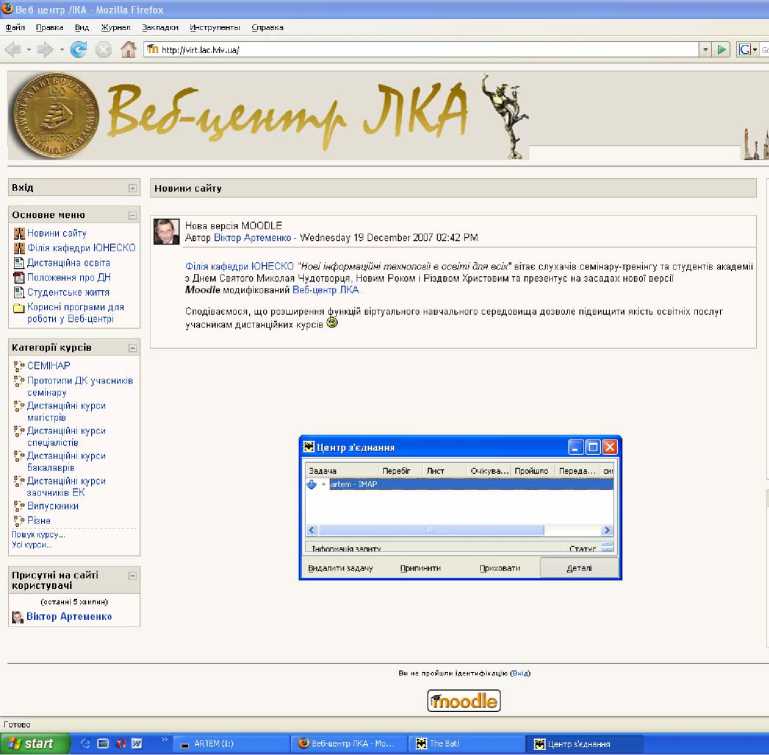769x755 pixels.
Task: Click the icon next to Положення про ДН
Action: (18, 277)
